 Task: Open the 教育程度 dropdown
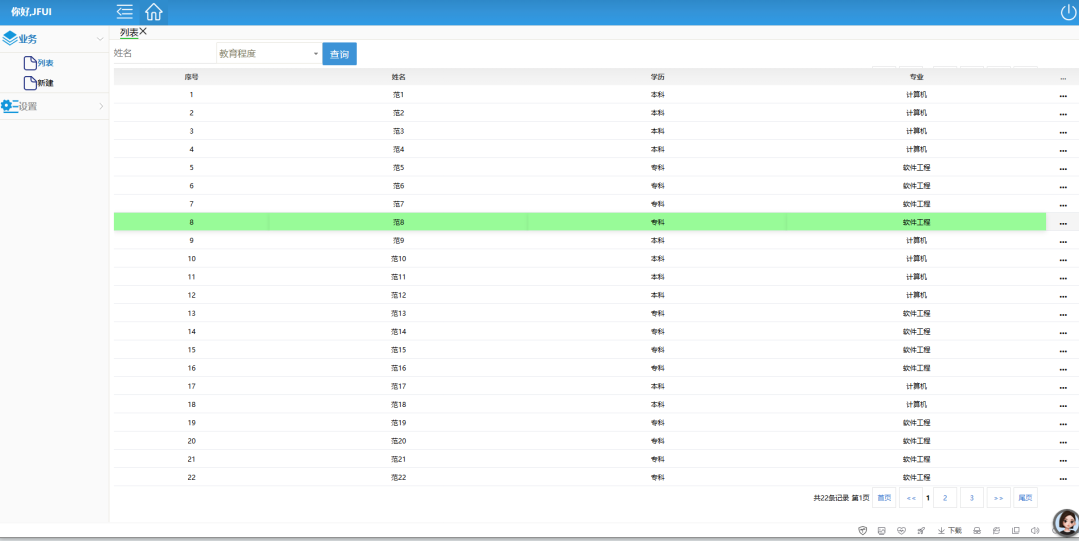tap(268, 54)
